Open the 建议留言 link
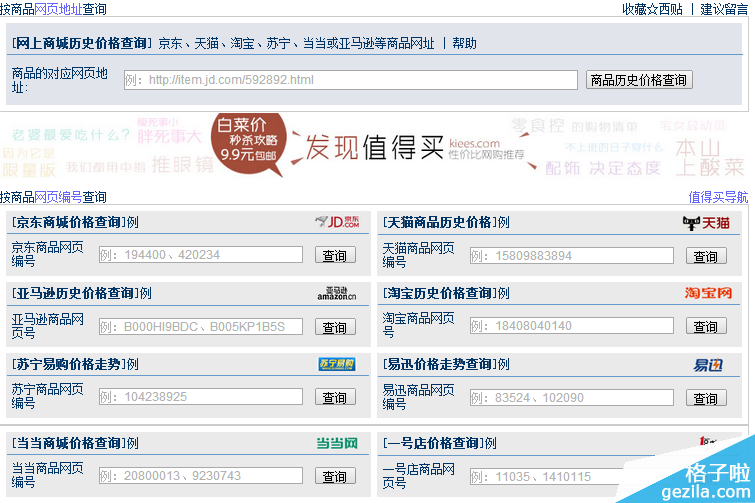Screen dimensions: 755x503 [724, 9]
